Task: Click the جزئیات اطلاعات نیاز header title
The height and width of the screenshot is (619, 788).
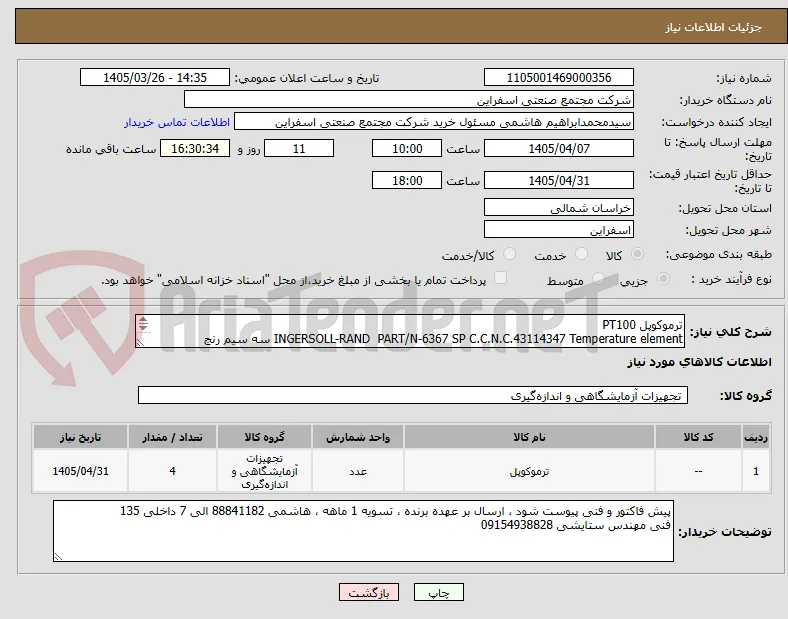Action: pyautogui.click(x=713, y=27)
